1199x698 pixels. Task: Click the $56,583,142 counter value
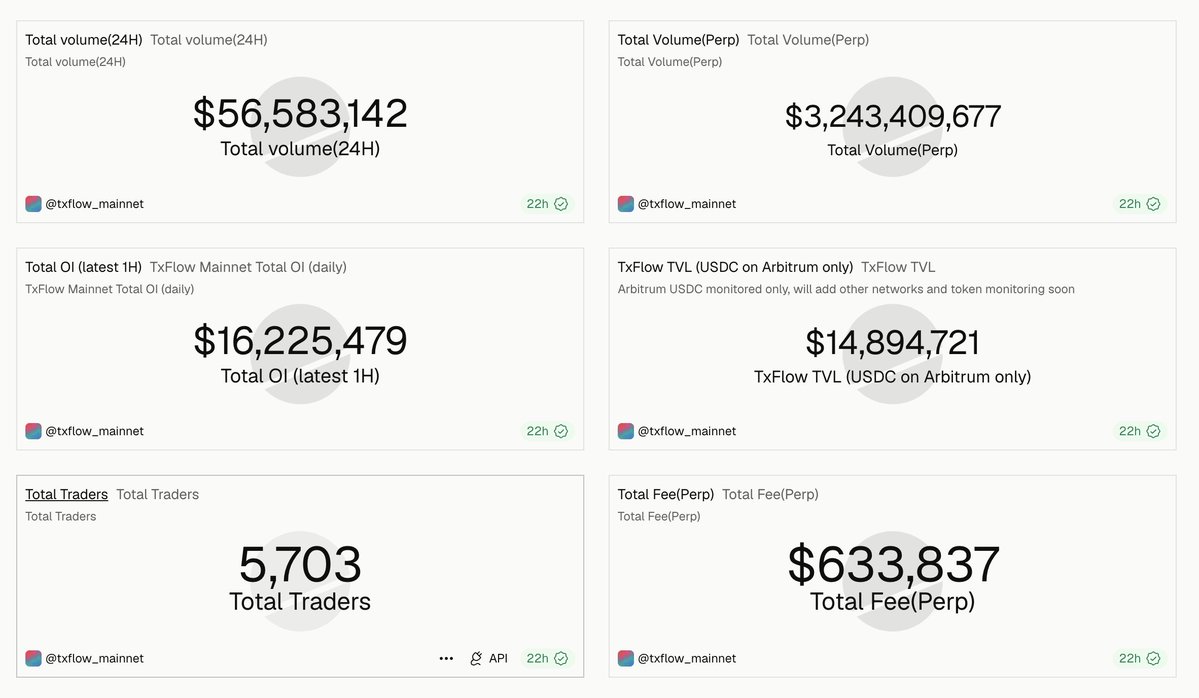300,114
